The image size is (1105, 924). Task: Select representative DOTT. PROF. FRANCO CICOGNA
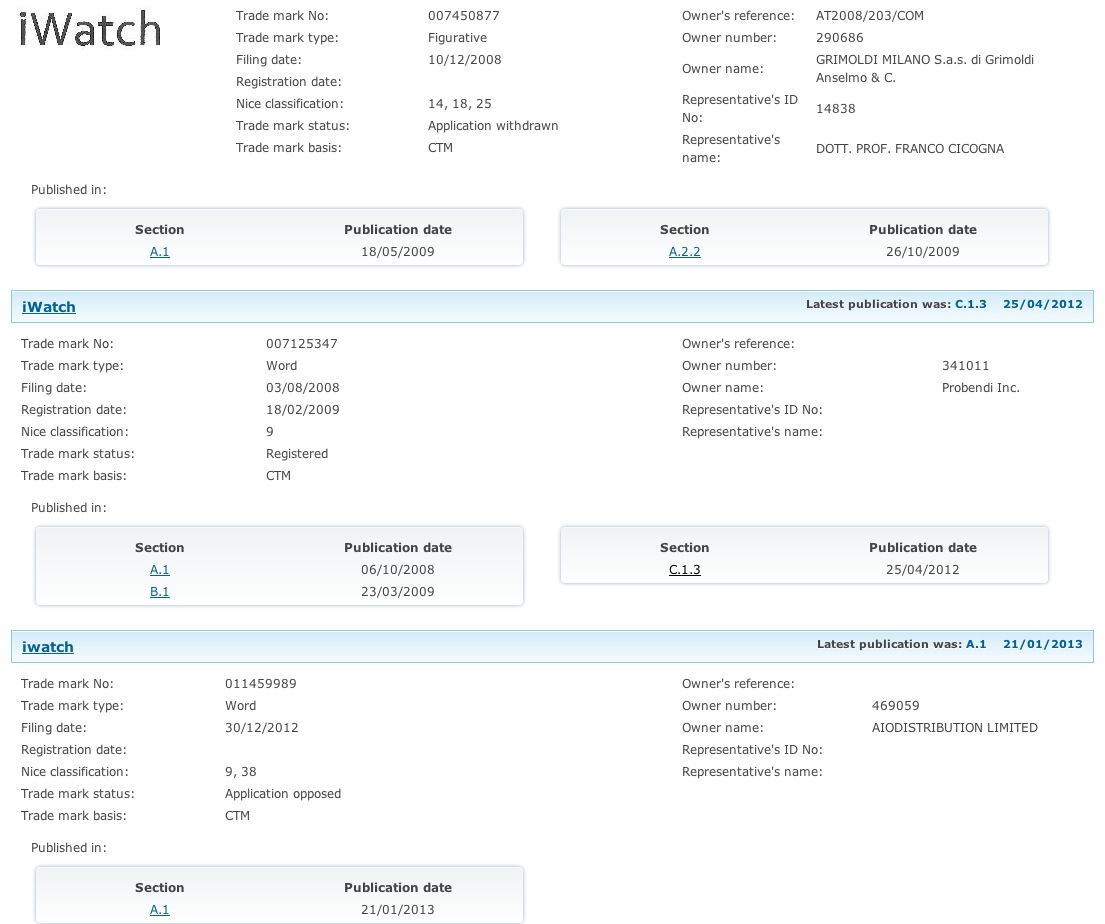[910, 149]
